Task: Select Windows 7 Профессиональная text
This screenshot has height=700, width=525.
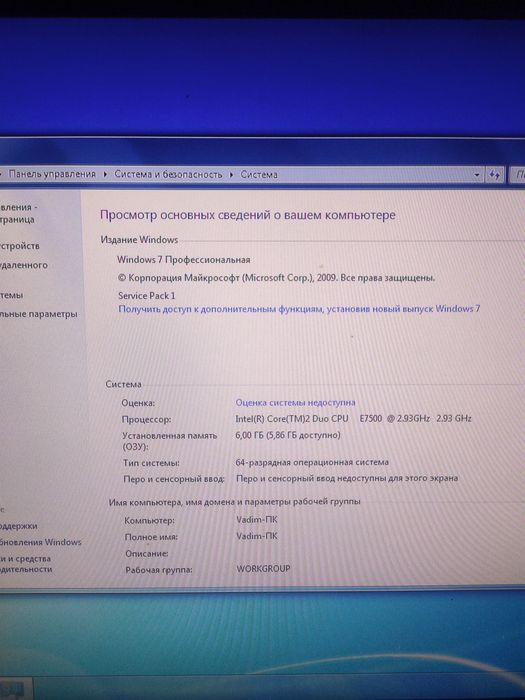Action: 183,260
